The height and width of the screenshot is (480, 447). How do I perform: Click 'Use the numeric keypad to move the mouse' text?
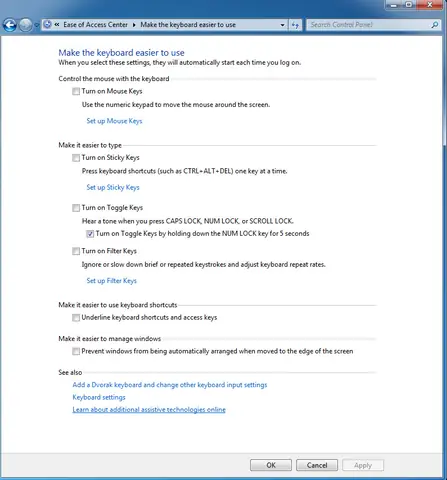[x=176, y=105]
